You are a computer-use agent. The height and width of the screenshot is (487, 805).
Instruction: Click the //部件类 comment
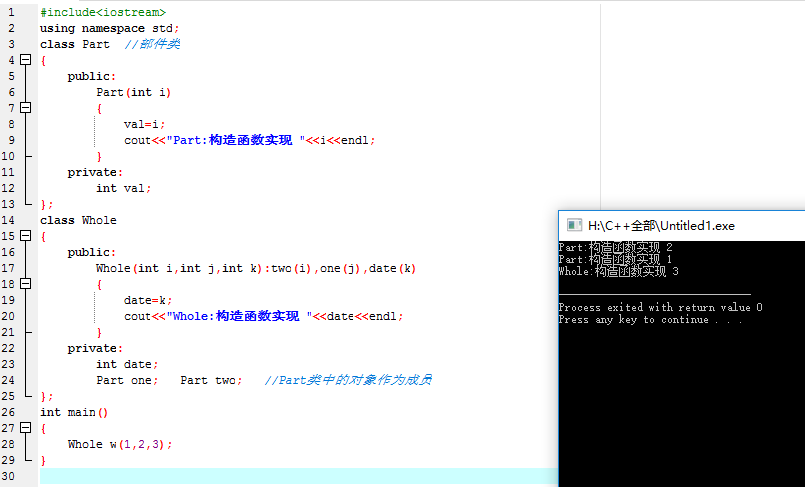click(152, 44)
